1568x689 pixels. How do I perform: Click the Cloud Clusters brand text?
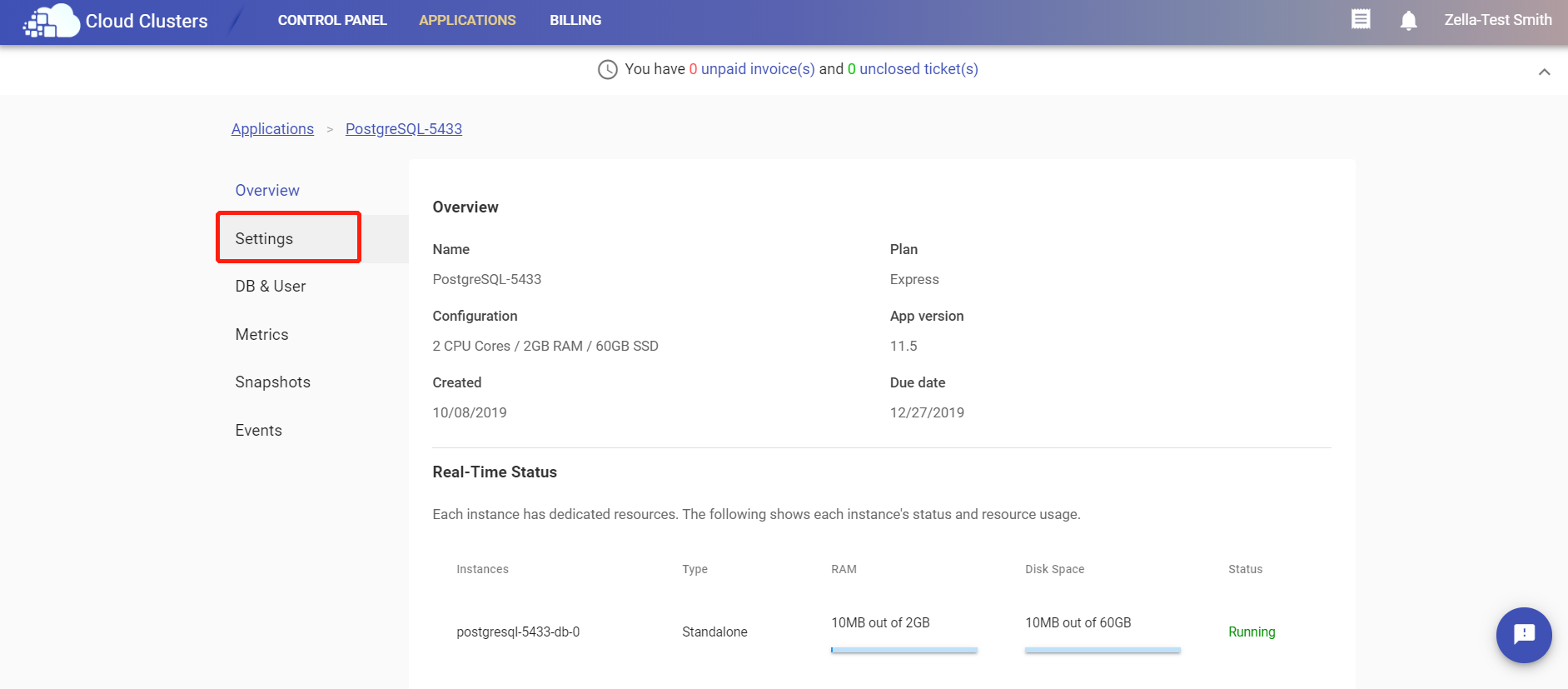coord(147,22)
